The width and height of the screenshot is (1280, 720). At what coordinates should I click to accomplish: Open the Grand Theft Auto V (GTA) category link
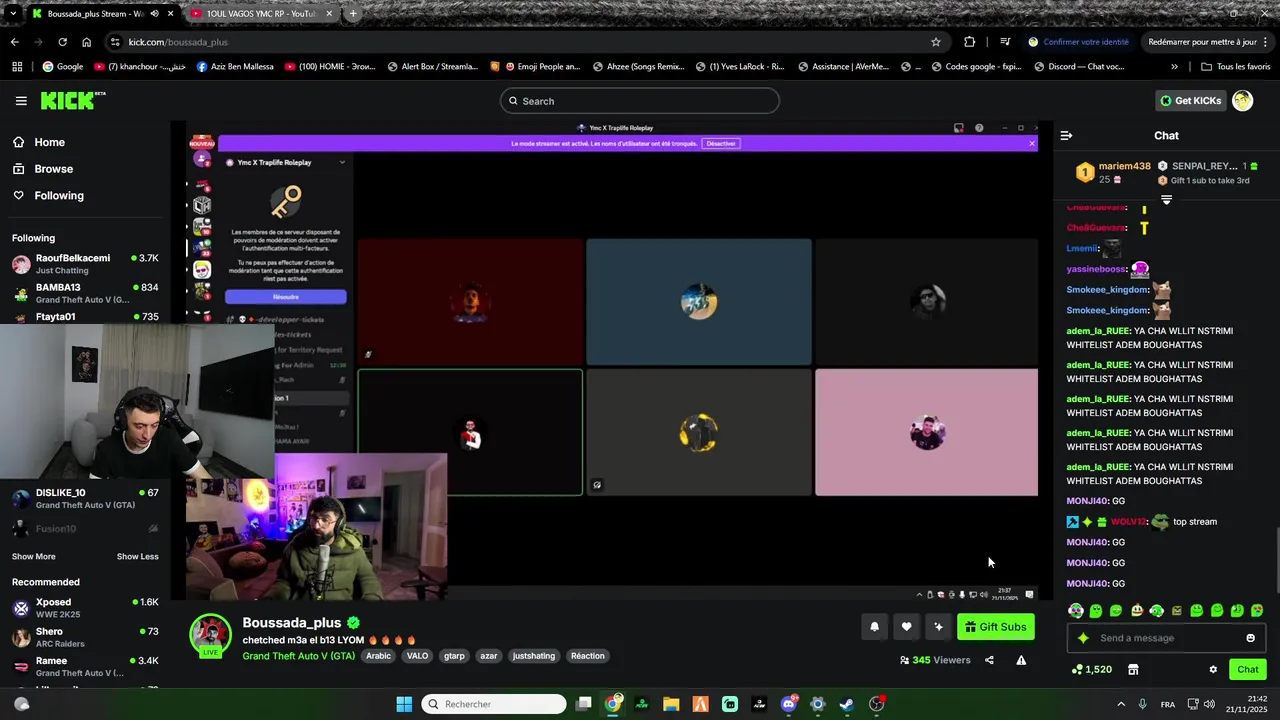pyautogui.click(x=298, y=656)
